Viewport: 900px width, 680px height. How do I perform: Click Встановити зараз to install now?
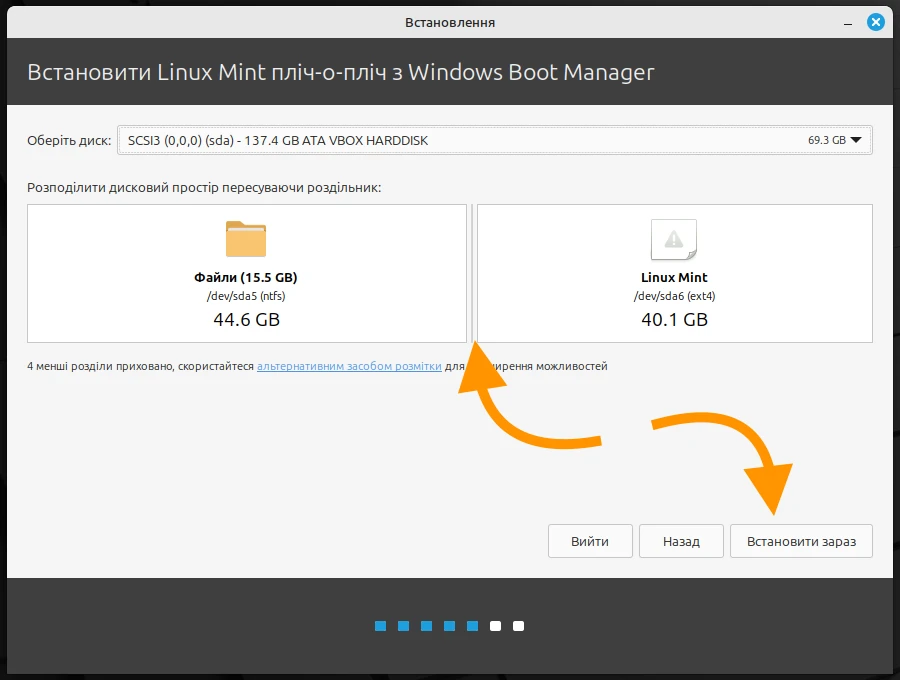801,541
